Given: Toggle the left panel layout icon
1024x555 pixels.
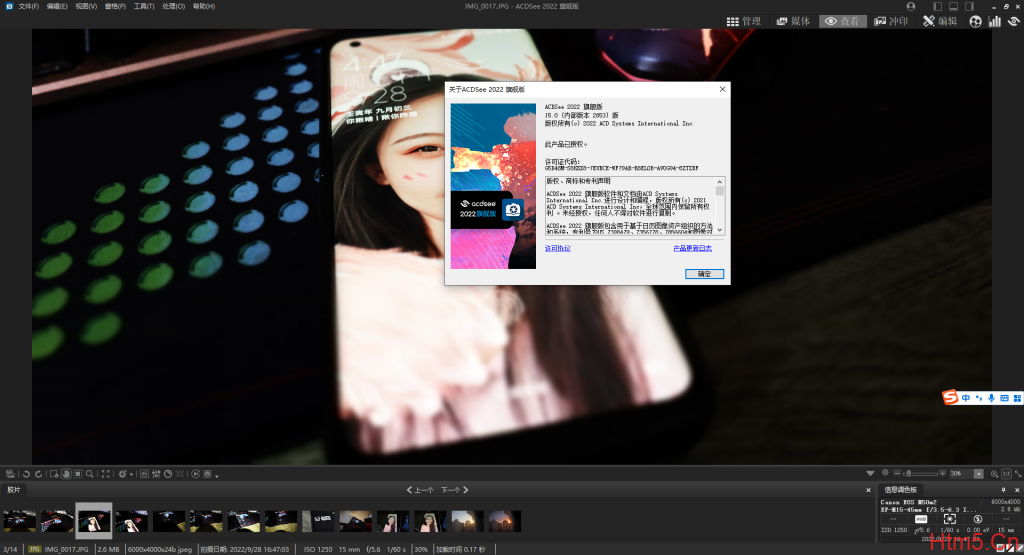Looking at the screenshot, I should point(938,6).
